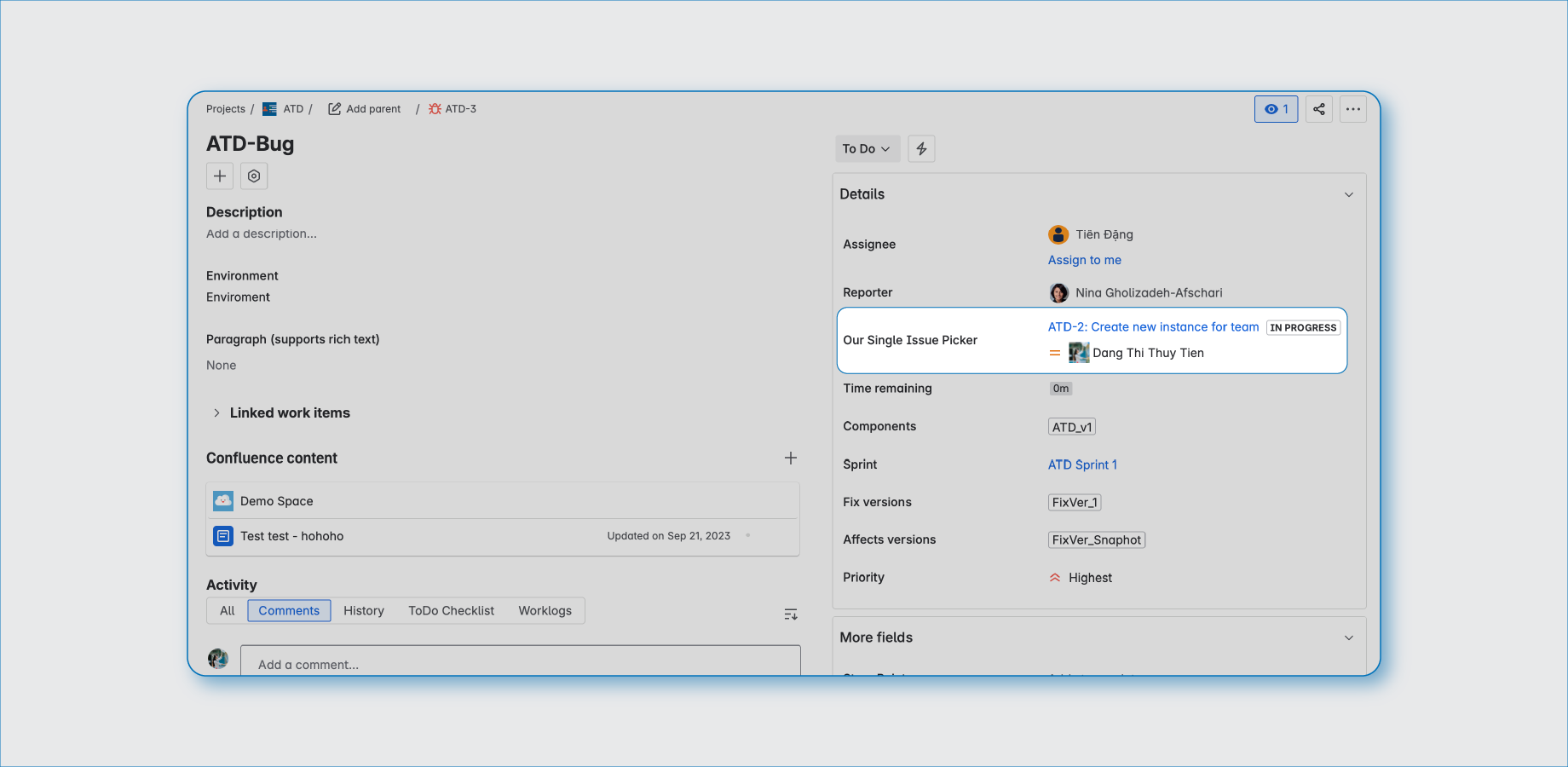The height and width of the screenshot is (767, 1568).
Task: Collapse the Details section
Action: click(1348, 195)
